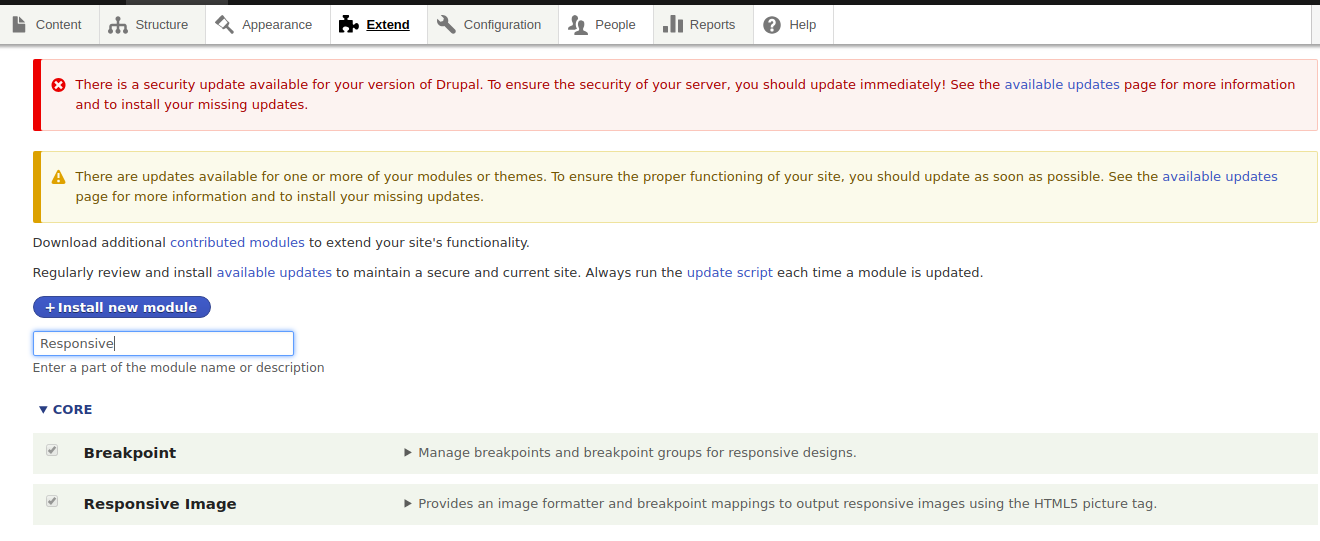The image size is (1320, 541).
Task: Collapse the CORE section
Action: pyautogui.click(x=65, y=410)
